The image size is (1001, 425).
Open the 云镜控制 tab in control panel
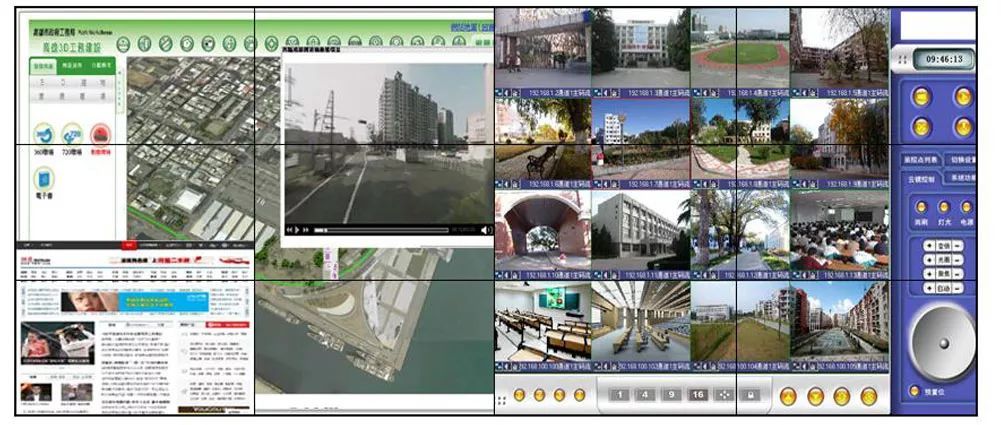pyautogui.click(x=919, y=179)
